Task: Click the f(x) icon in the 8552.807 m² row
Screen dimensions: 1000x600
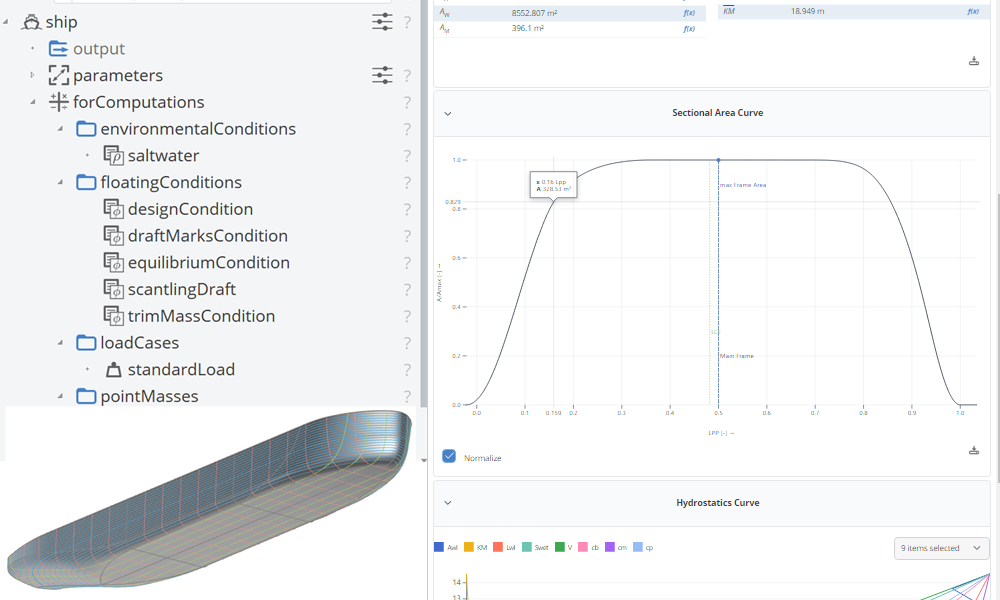Action: click(689, 11)
